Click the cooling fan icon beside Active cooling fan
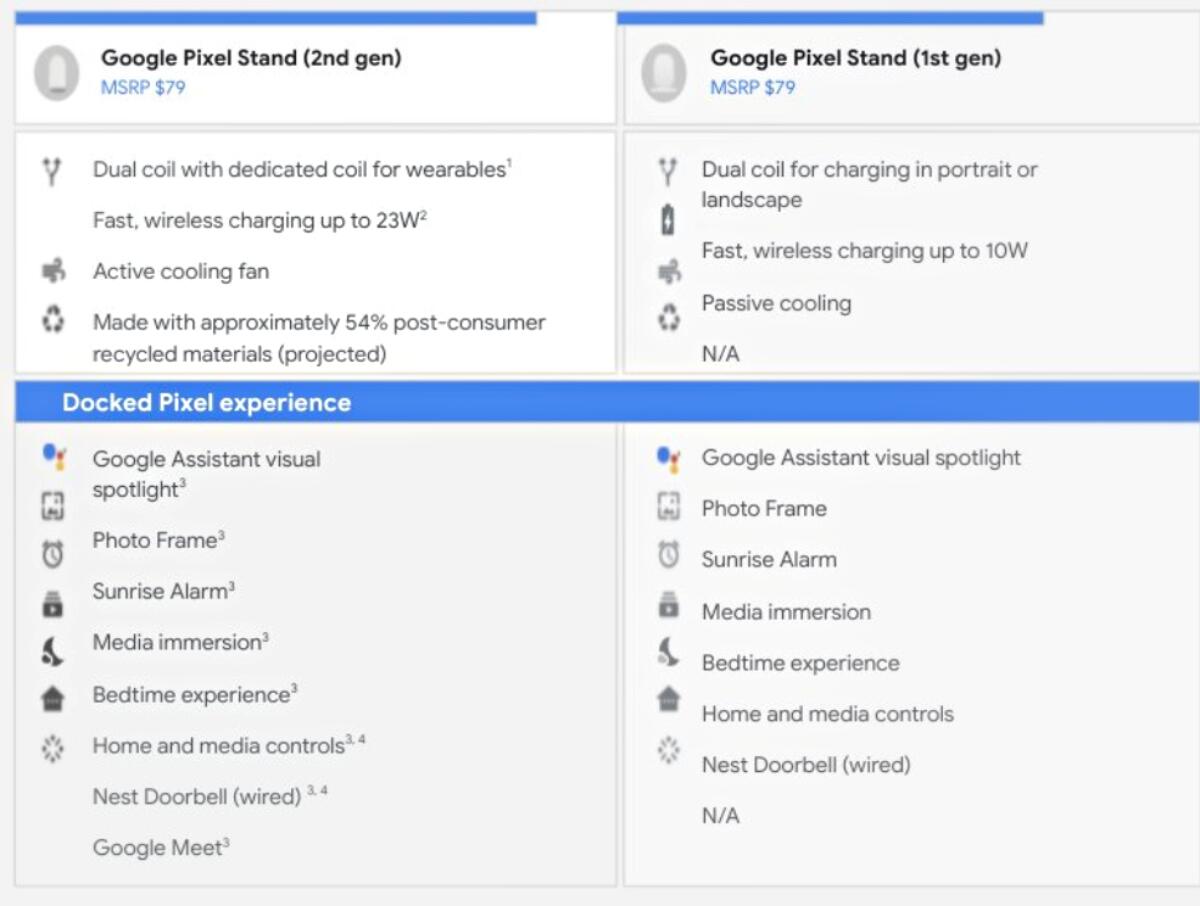 pos(53,271)
